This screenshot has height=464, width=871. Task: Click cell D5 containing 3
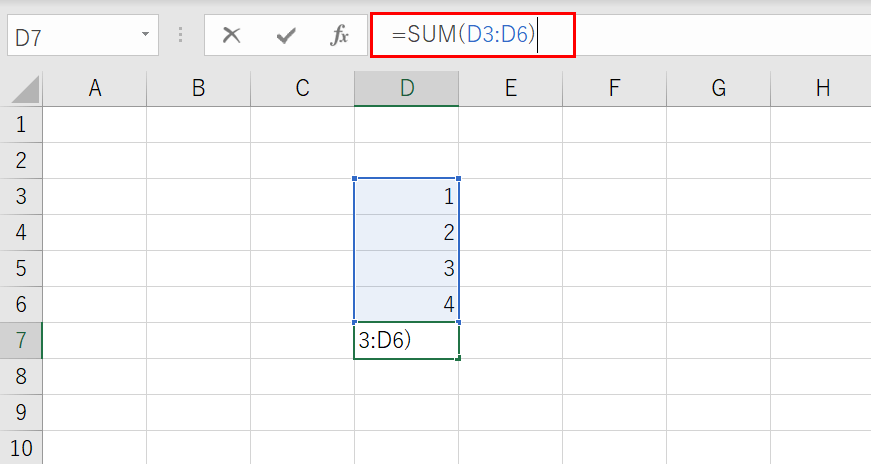click(x=407, y=268)
